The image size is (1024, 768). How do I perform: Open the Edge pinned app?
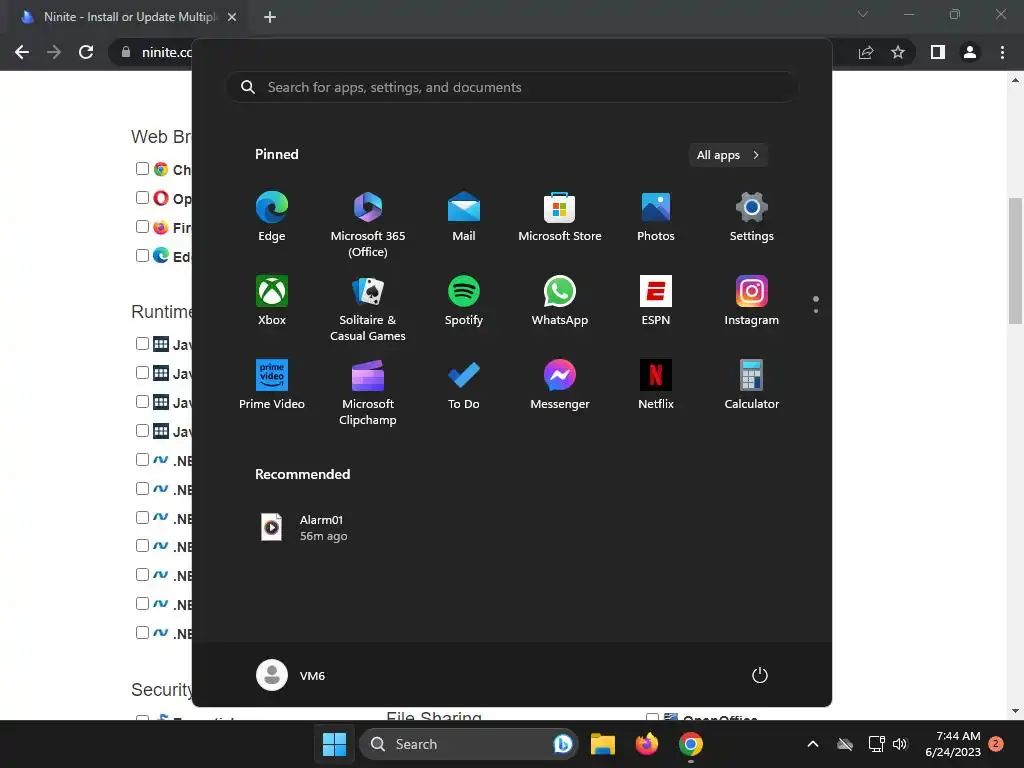tap(272, 217)
